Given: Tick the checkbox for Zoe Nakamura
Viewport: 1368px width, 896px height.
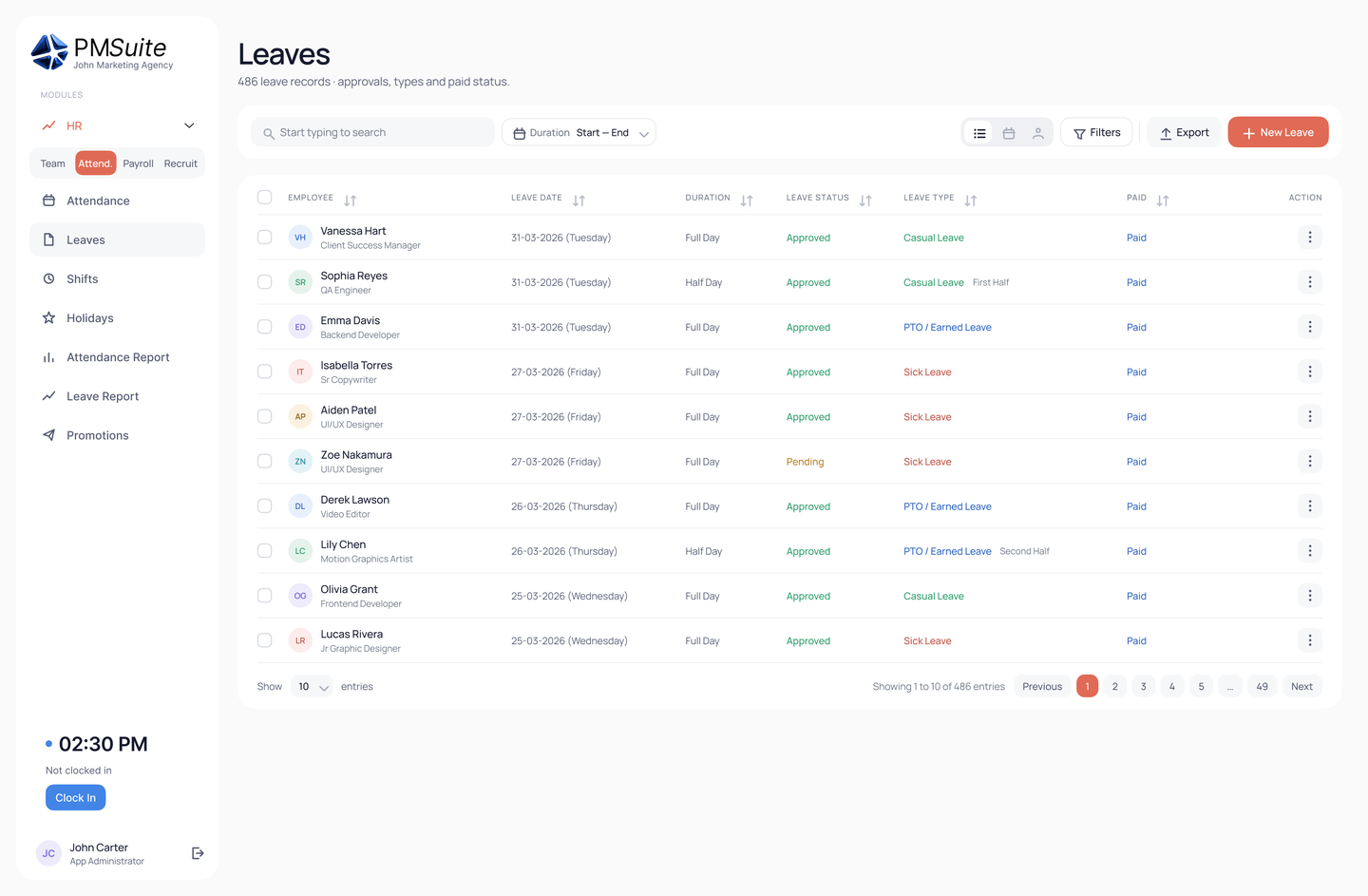Looking at the screenshot, I should point(265,461).
